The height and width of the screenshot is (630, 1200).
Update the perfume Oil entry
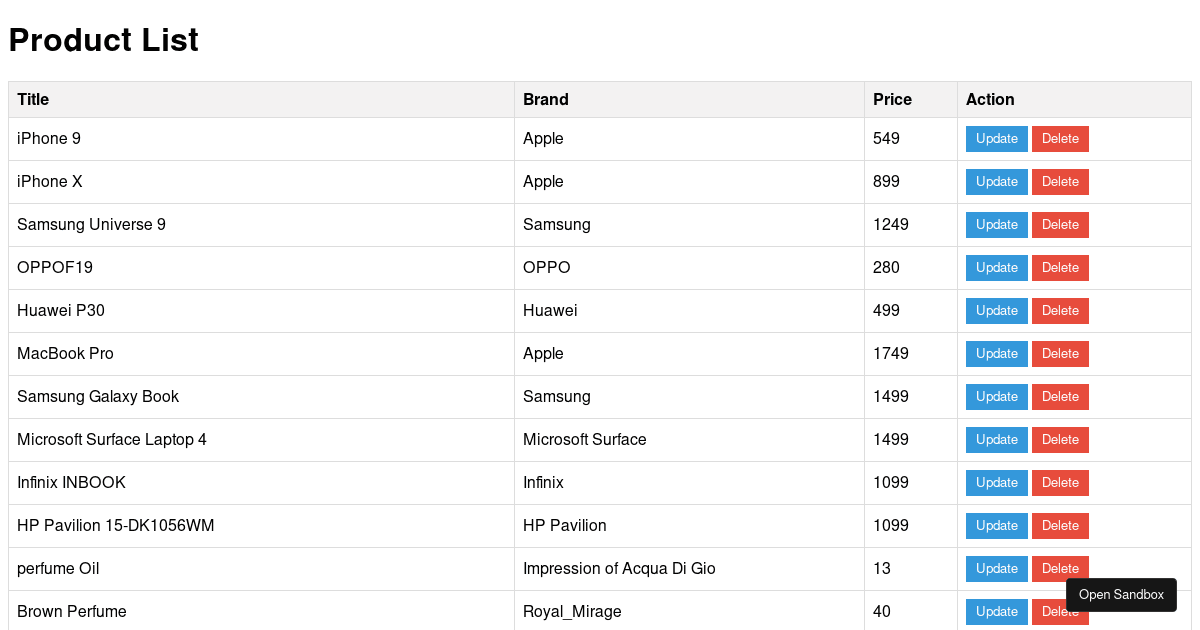pos(996,569)
